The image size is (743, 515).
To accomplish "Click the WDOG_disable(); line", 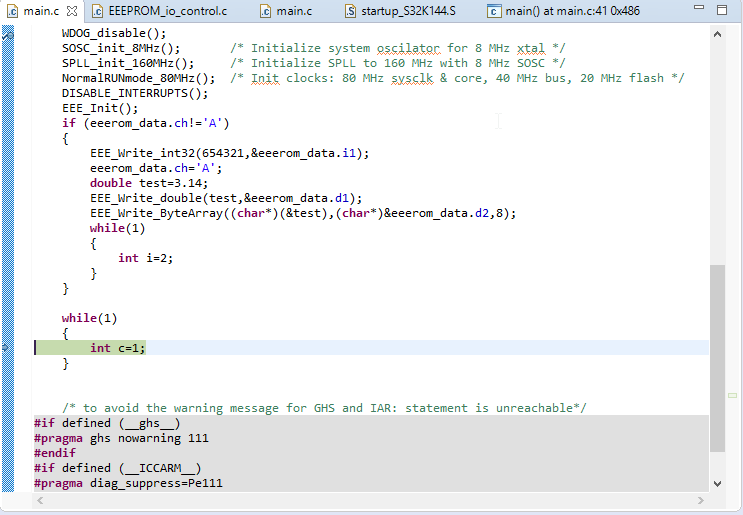I will 114,33.
